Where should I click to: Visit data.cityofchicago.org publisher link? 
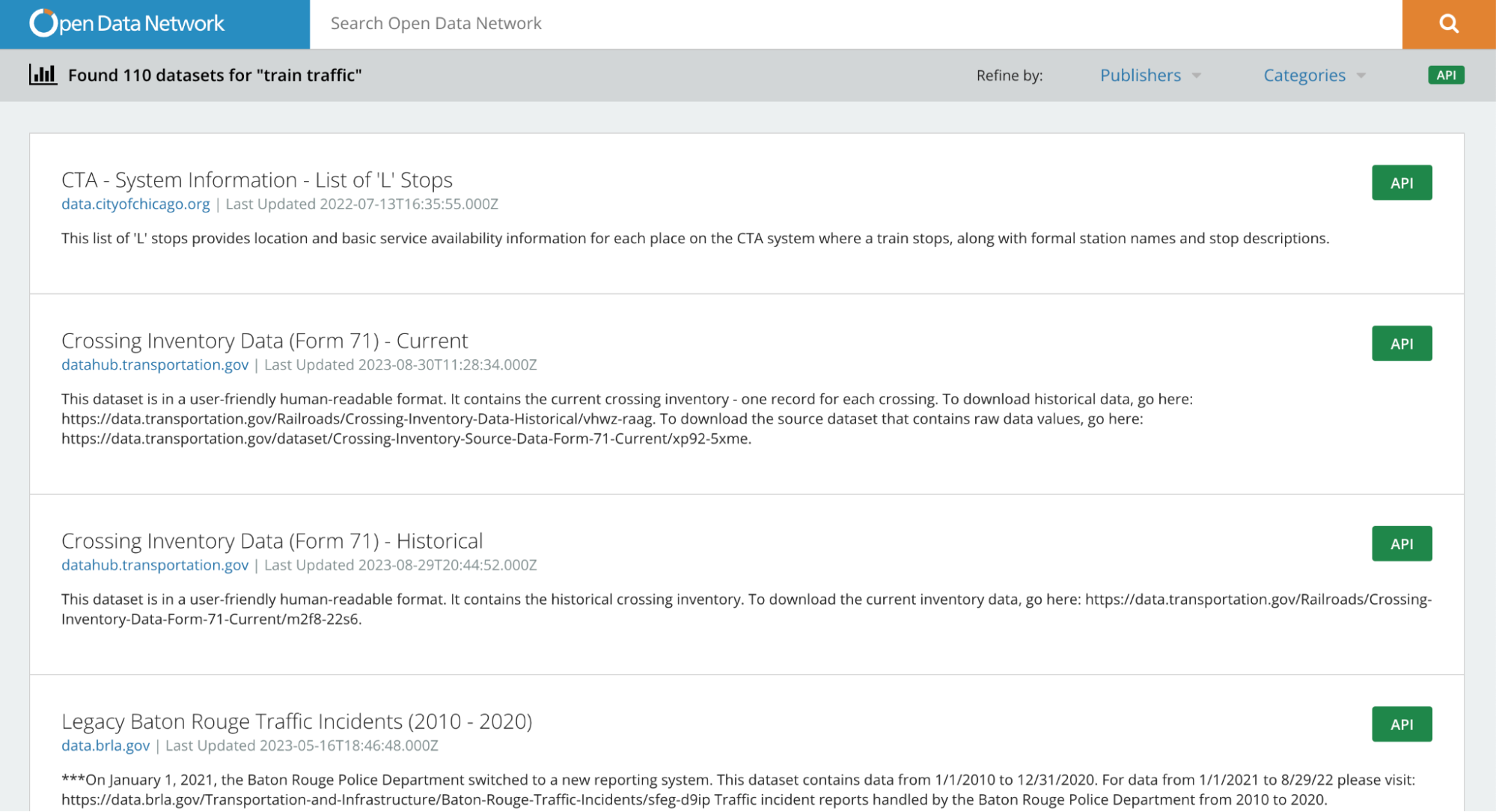(135, 204)
